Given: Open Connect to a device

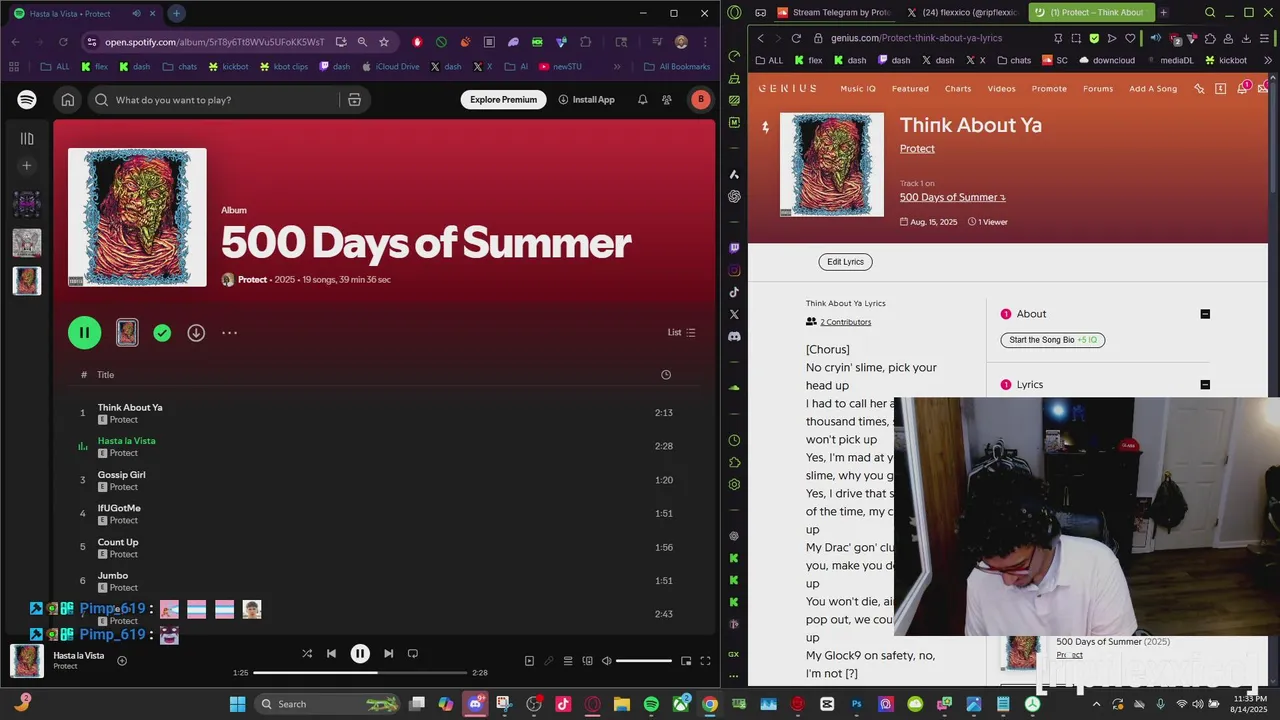Looking at the screenshot, I should [587, 661].
